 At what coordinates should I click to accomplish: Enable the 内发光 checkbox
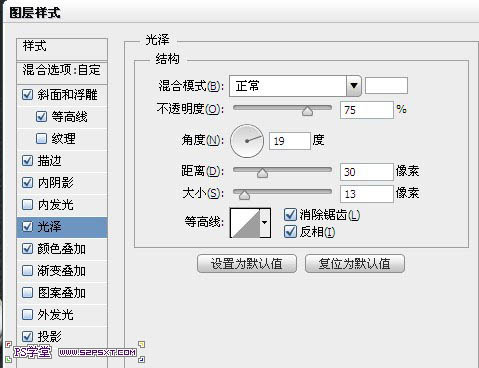click(27, 205)
